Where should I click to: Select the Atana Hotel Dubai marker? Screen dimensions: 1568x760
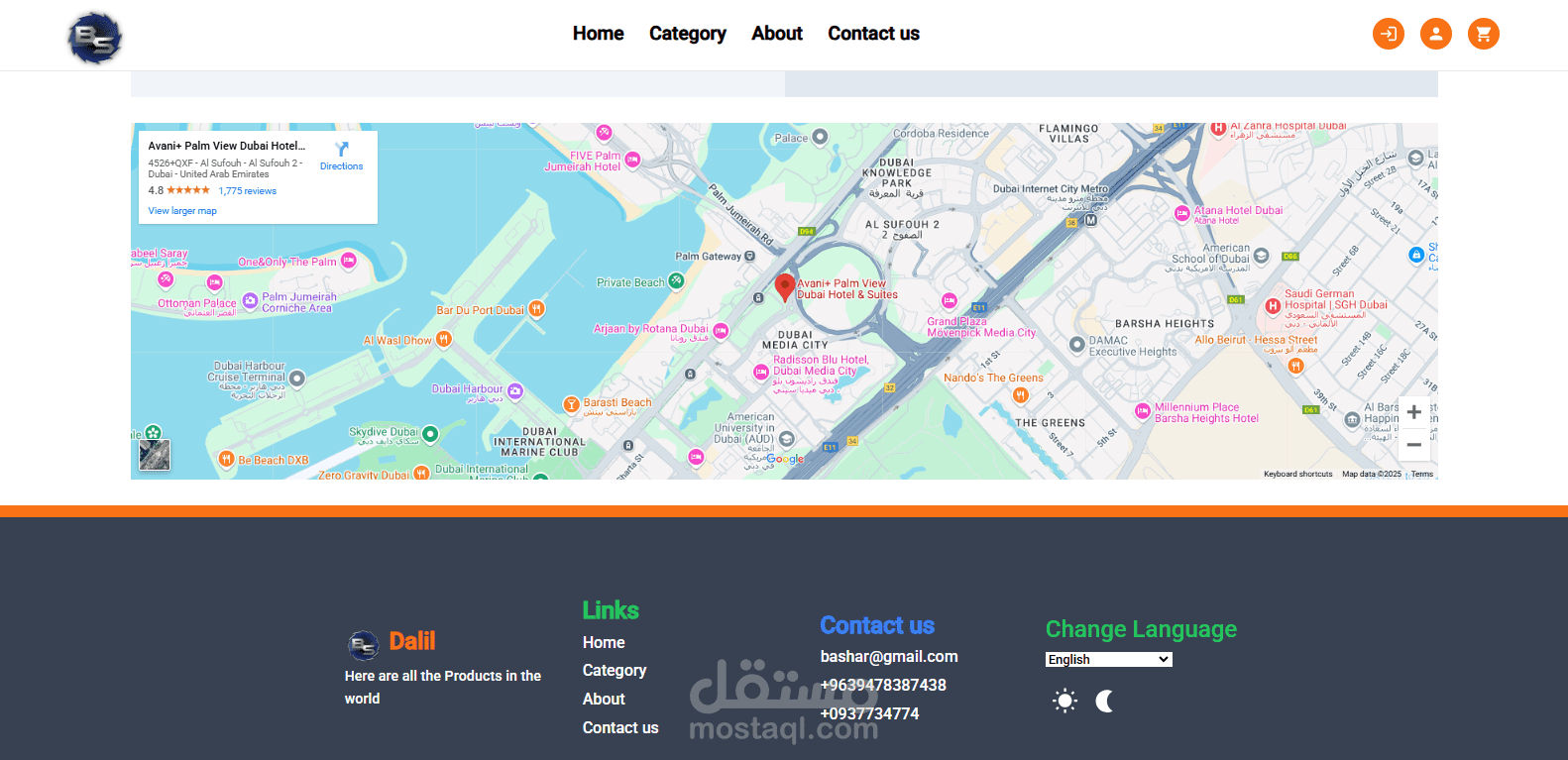[x=1181, y=213]
